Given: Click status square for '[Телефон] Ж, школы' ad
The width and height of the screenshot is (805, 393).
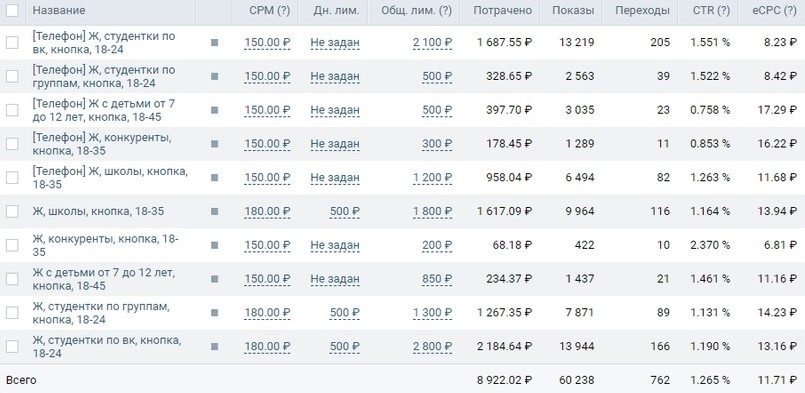Looking at the screenshot, I should 215,177.
